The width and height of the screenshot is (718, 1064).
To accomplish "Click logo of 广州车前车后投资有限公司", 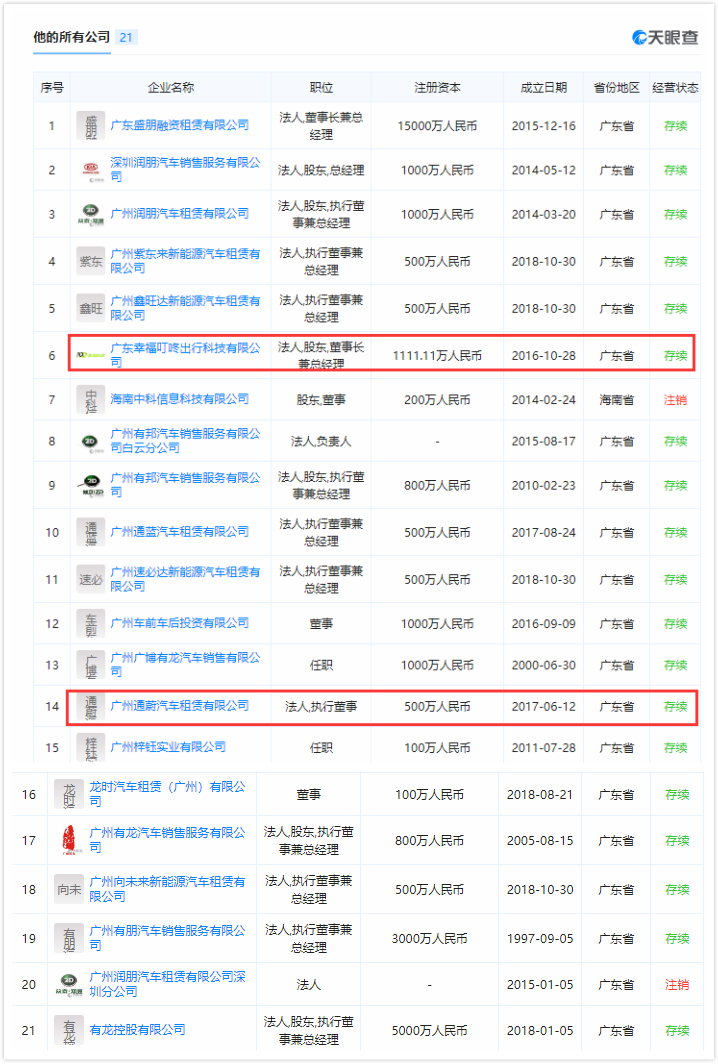I will 90,624.
